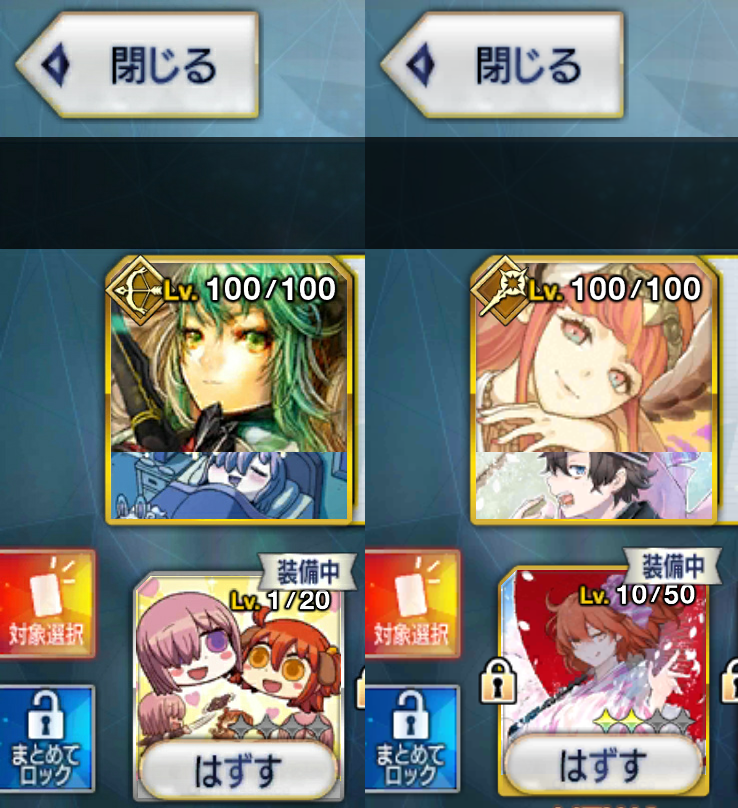Click the right 装備中 equipped tag

coord(673,566)
